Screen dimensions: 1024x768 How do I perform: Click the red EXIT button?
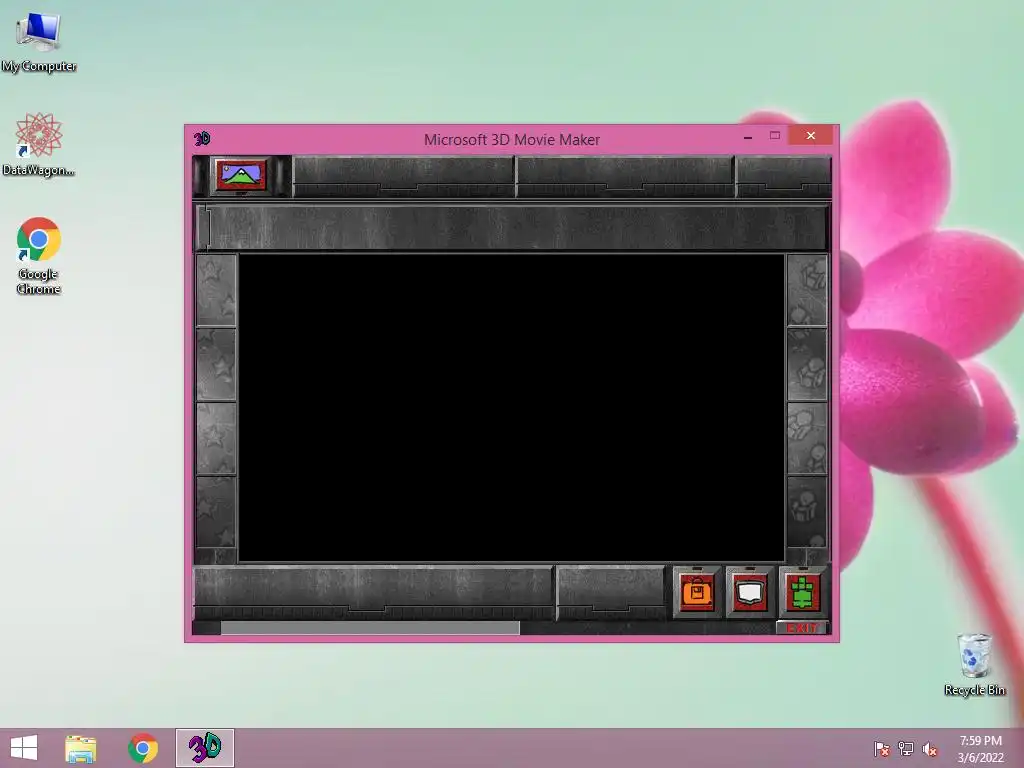(801, 628)
